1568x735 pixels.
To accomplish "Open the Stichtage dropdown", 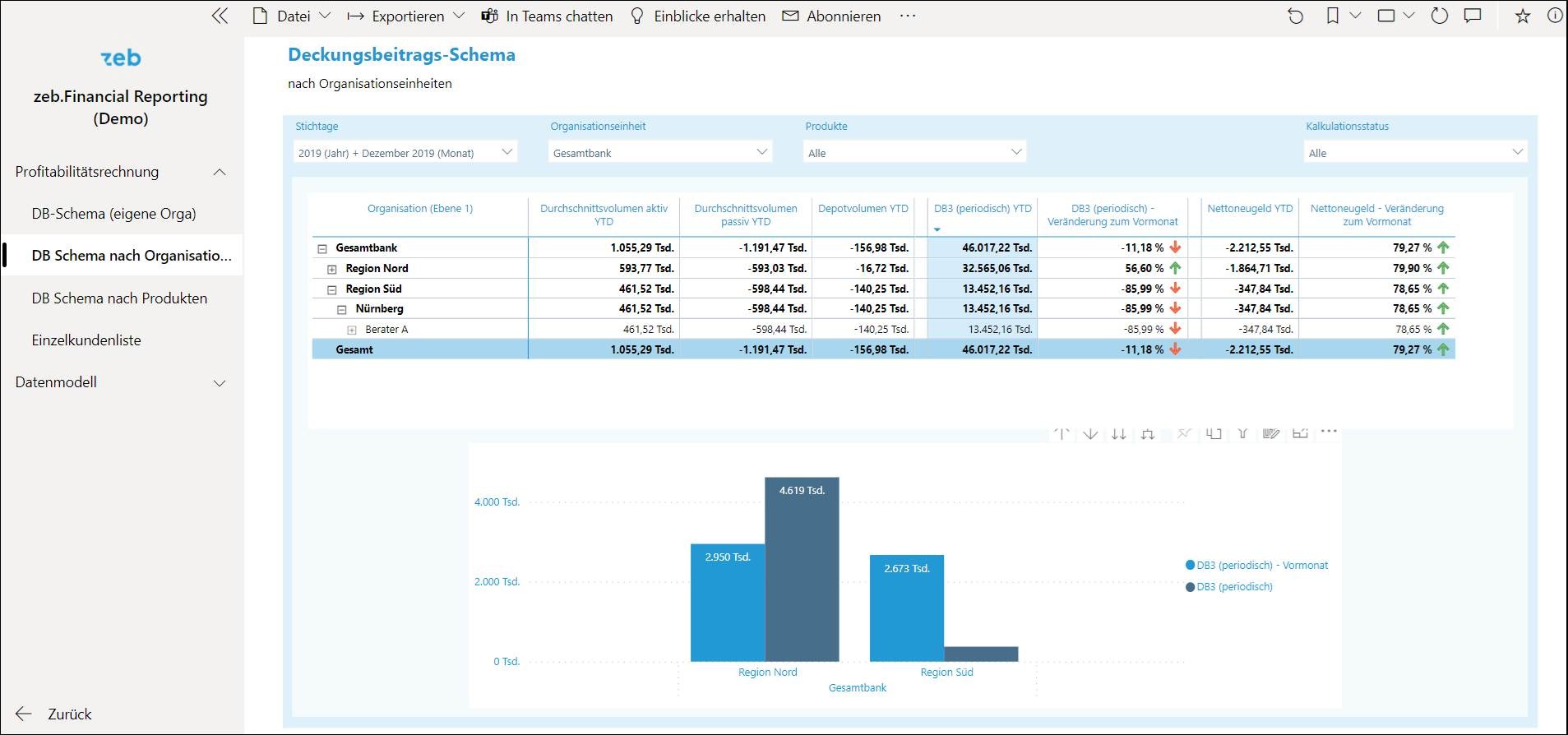I will pyautogui.click(x=405, y=152).
